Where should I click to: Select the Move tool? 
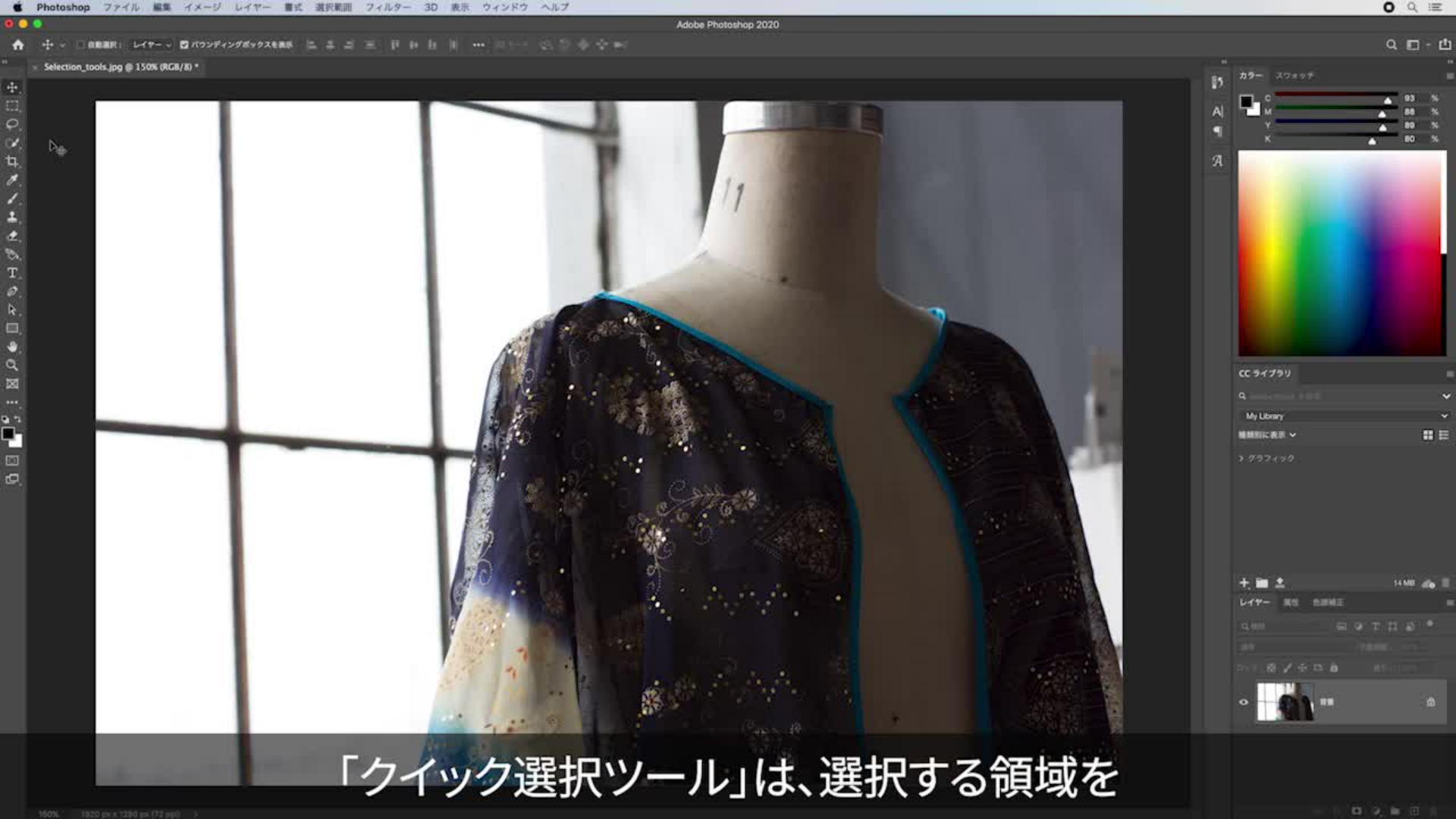(x=11, y=87)
